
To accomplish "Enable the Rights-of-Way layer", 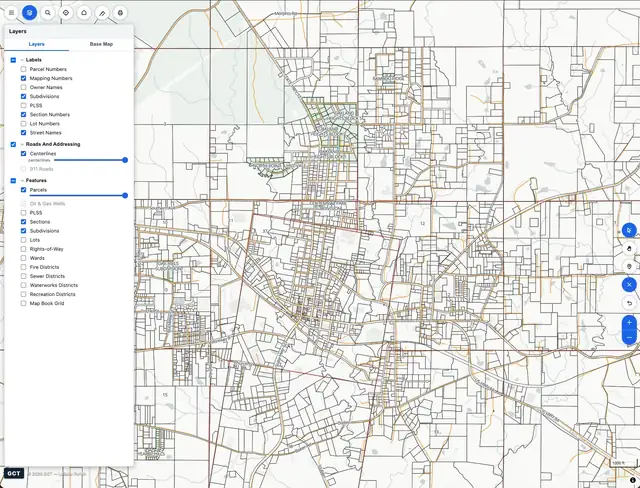I will click(x=23, y=249).
